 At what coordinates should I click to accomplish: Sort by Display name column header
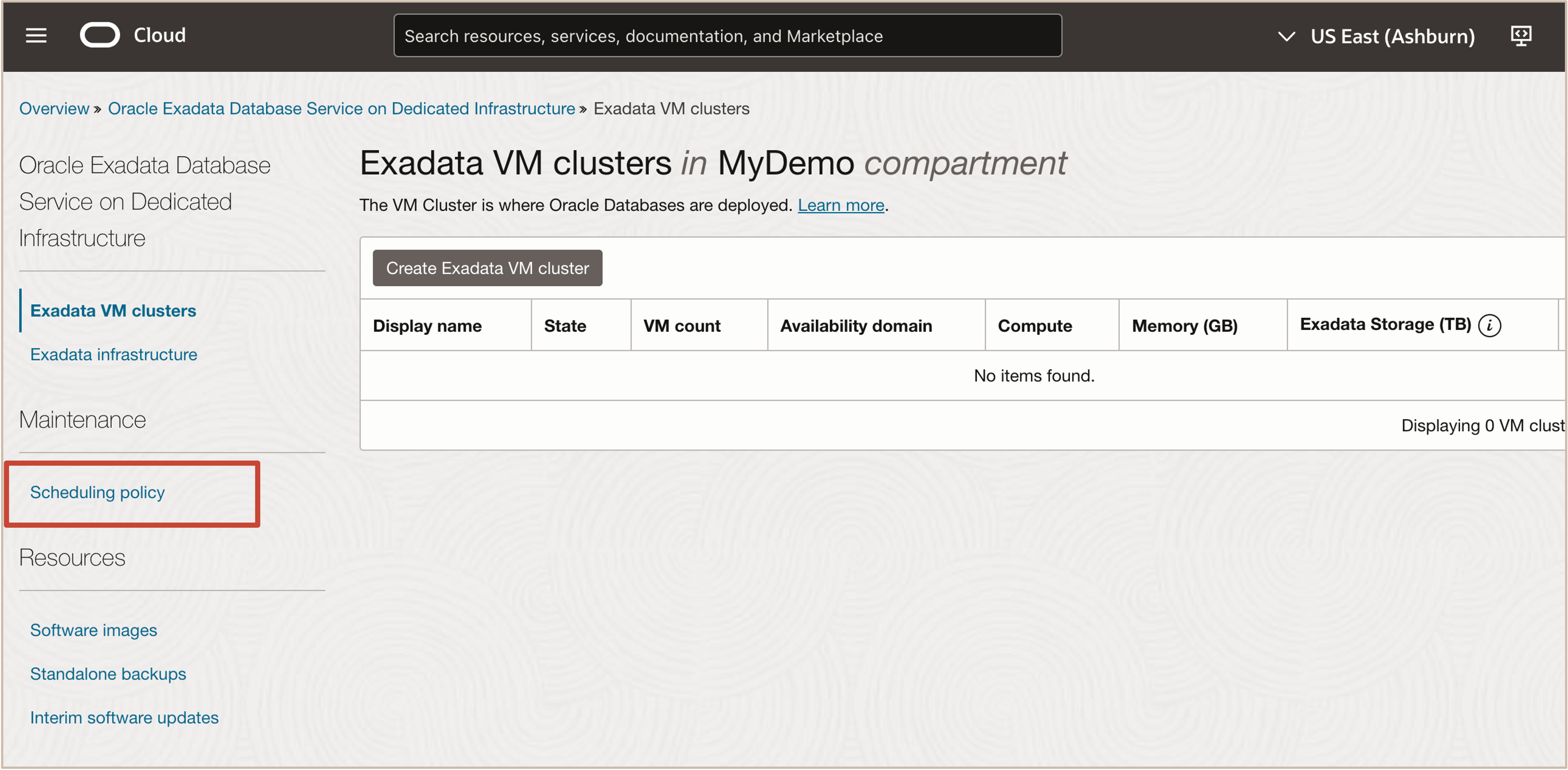tap(427, 326)
